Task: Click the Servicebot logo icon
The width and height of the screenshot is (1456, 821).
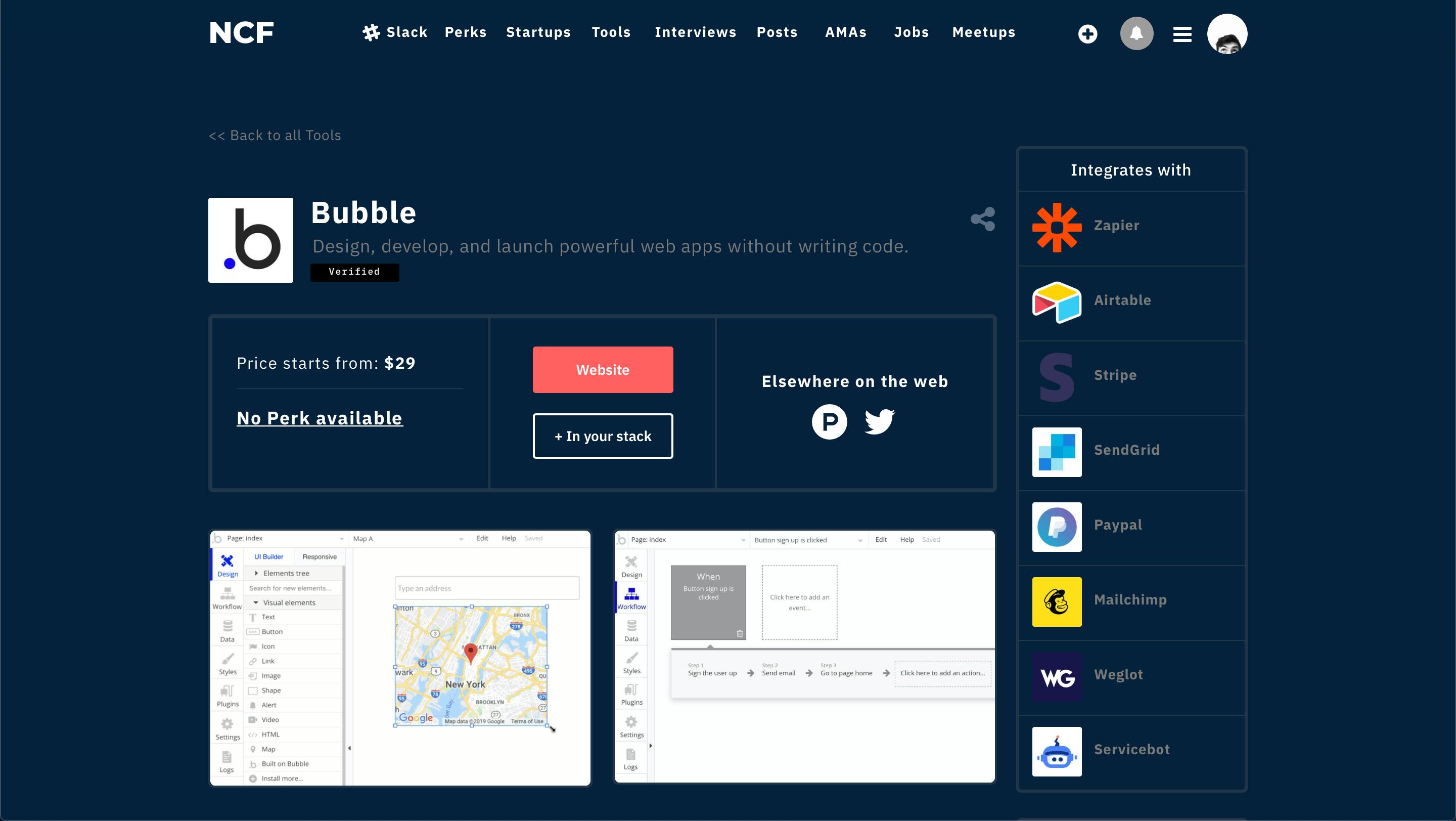Action: pyautogui.click(x=1057, y=752)
